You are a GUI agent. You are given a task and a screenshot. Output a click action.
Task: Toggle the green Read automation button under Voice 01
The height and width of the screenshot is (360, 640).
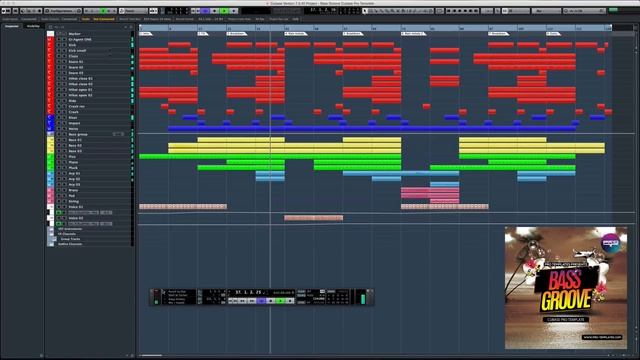(x=58, y=213)
